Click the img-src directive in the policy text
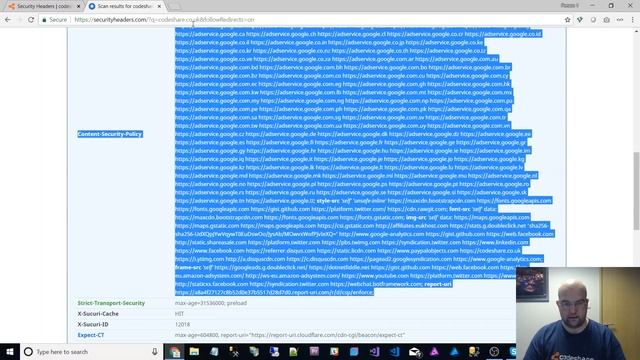Screen dimensions: 640x360 (416, 217)
